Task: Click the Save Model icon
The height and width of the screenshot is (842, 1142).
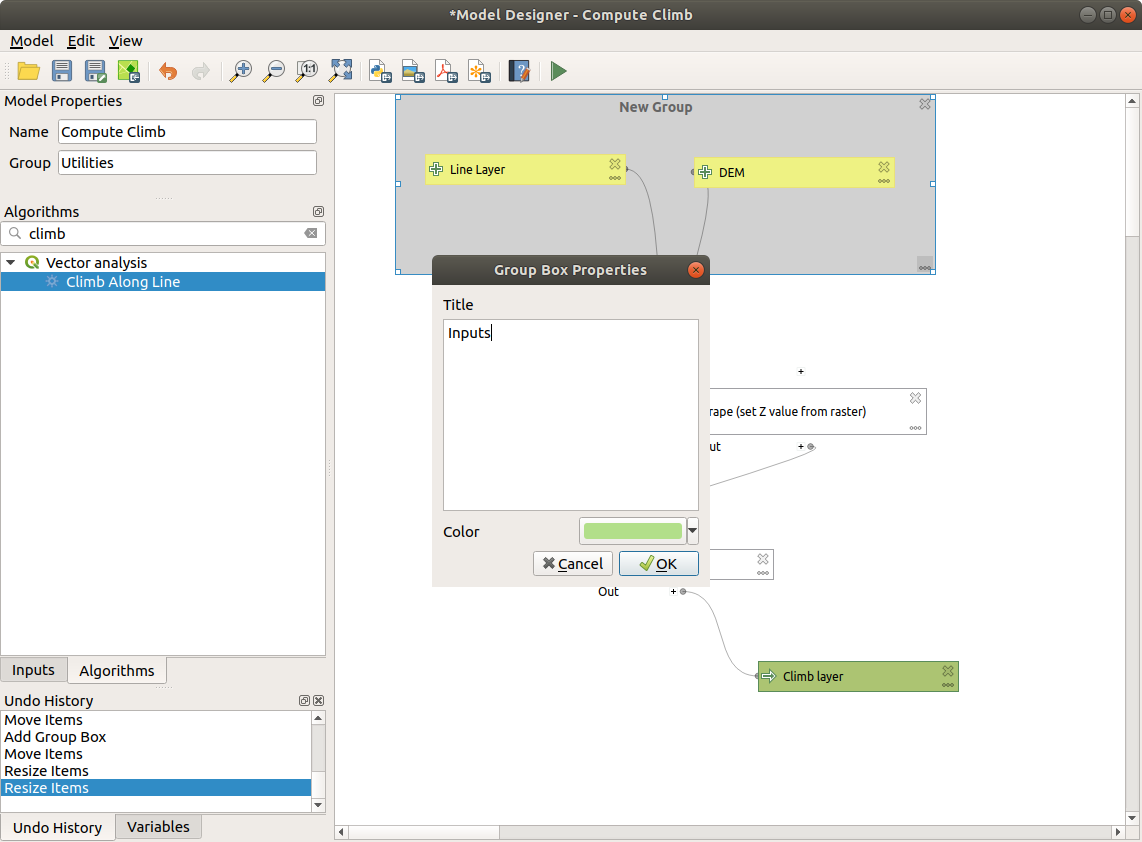Action: point(62,71)
